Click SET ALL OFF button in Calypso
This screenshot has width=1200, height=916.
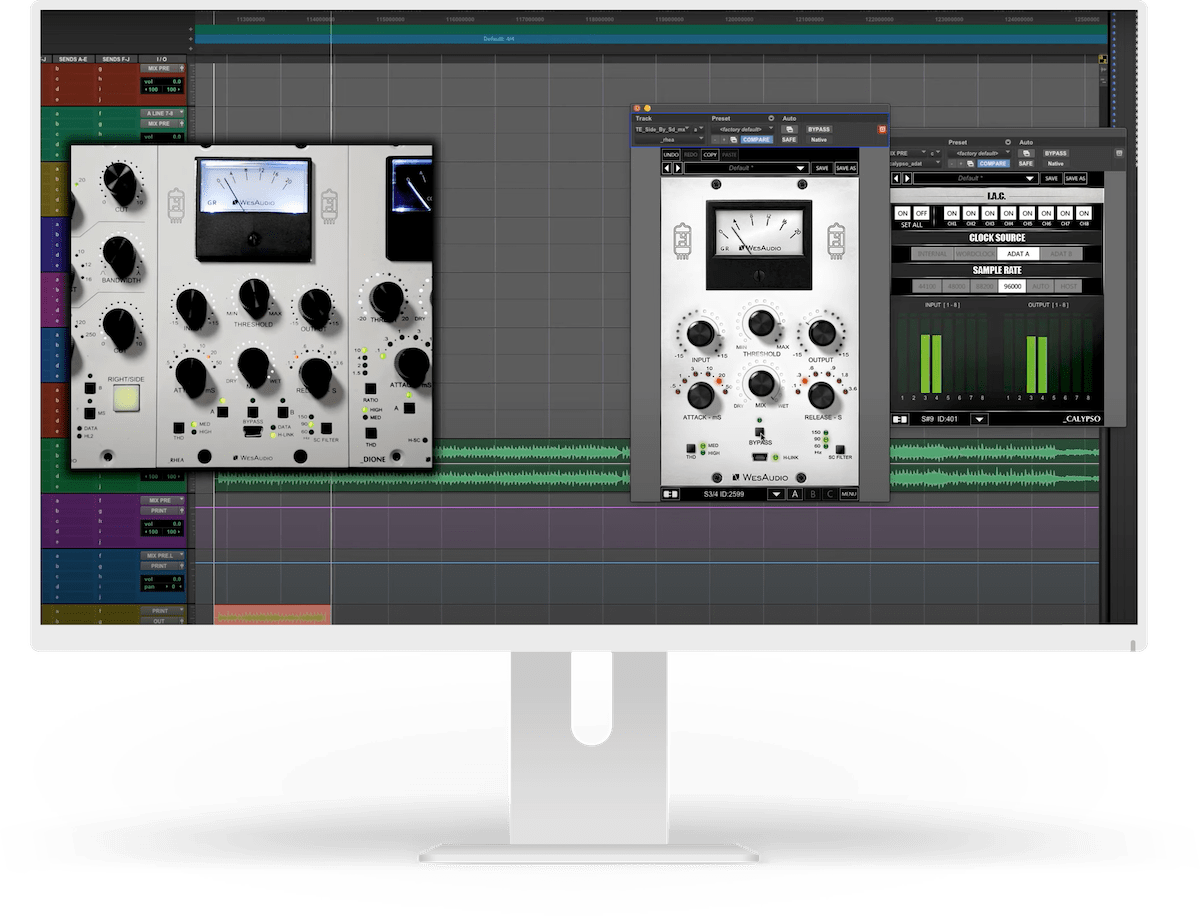(921, 213)
